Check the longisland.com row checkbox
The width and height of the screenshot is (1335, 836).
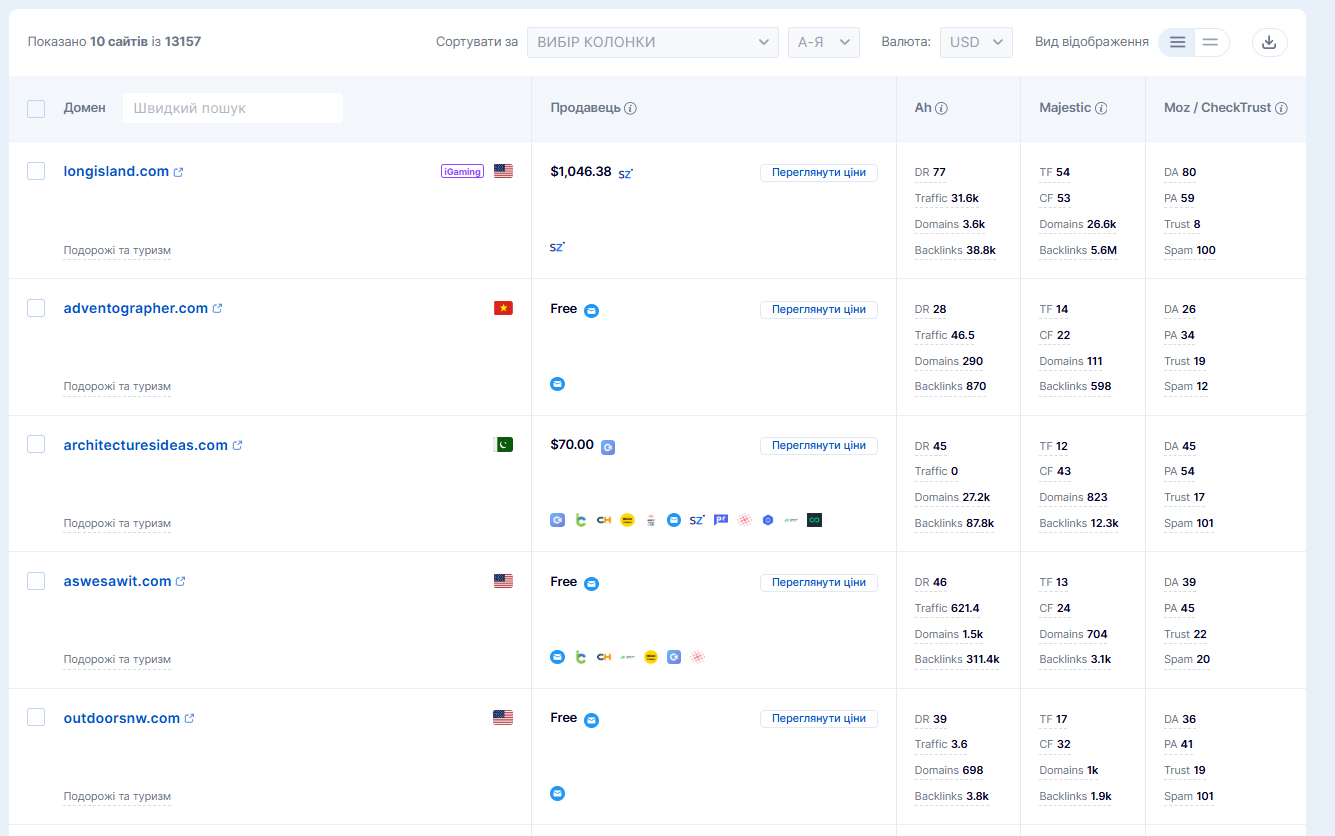[x=36, y=171]
